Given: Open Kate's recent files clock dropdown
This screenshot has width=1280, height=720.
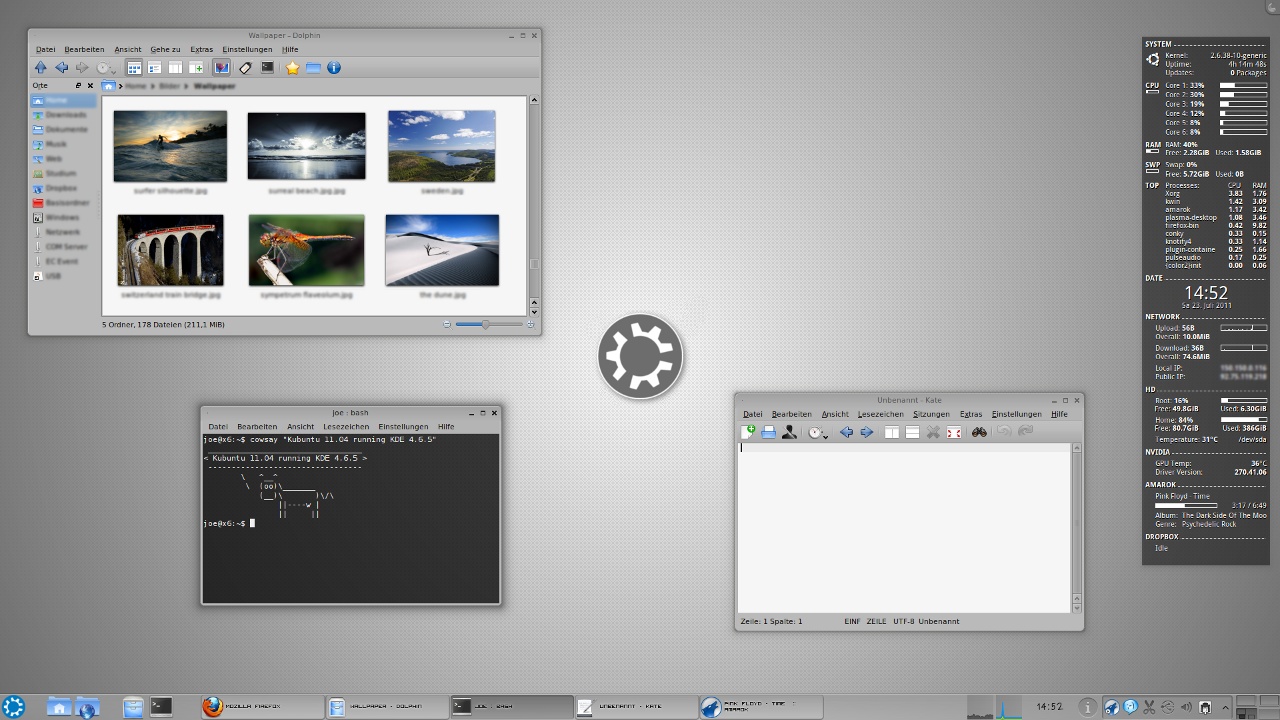Looking at the screenshot, I should coord(818,432).
